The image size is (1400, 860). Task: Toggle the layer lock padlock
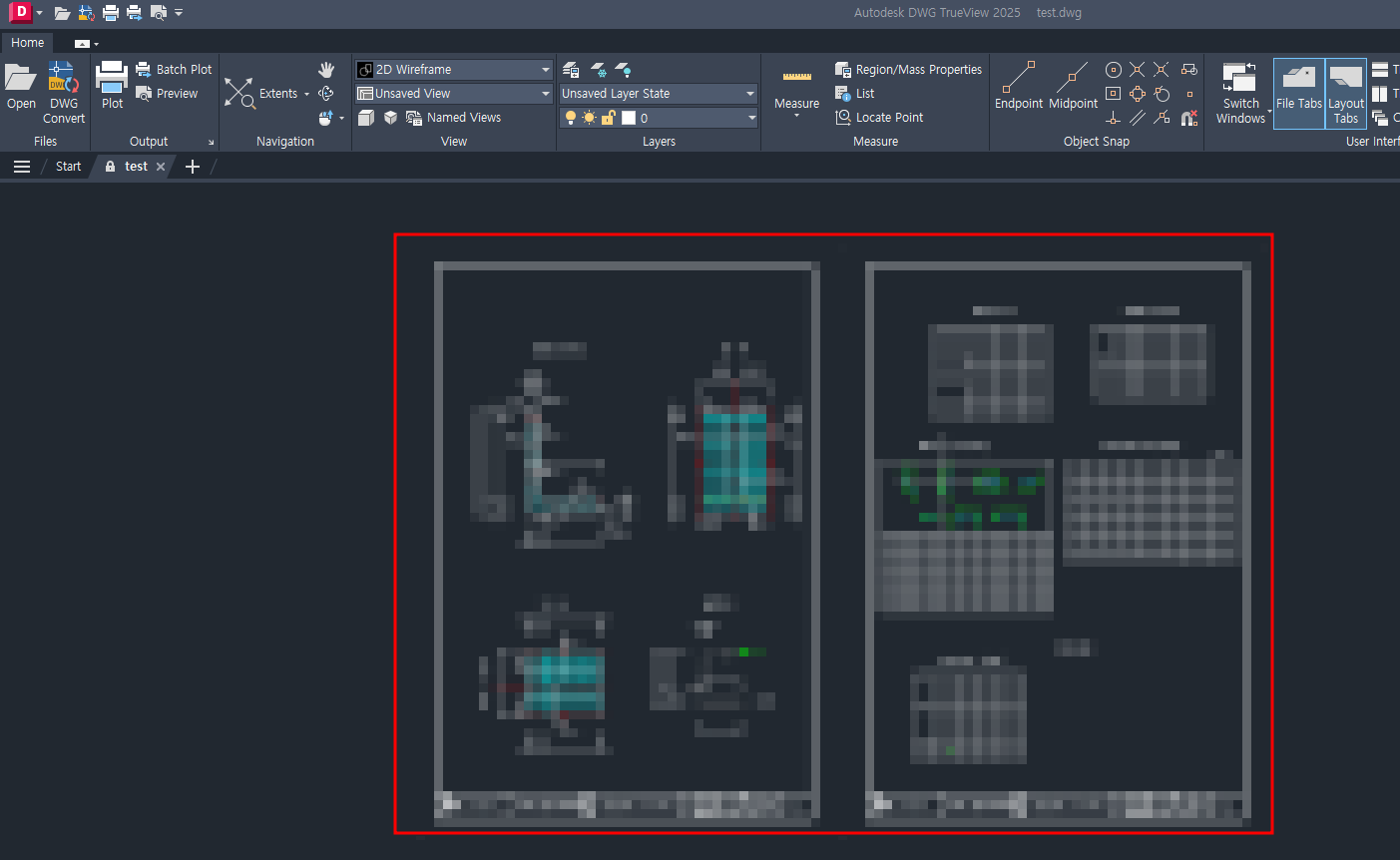[x=608, y=117]
